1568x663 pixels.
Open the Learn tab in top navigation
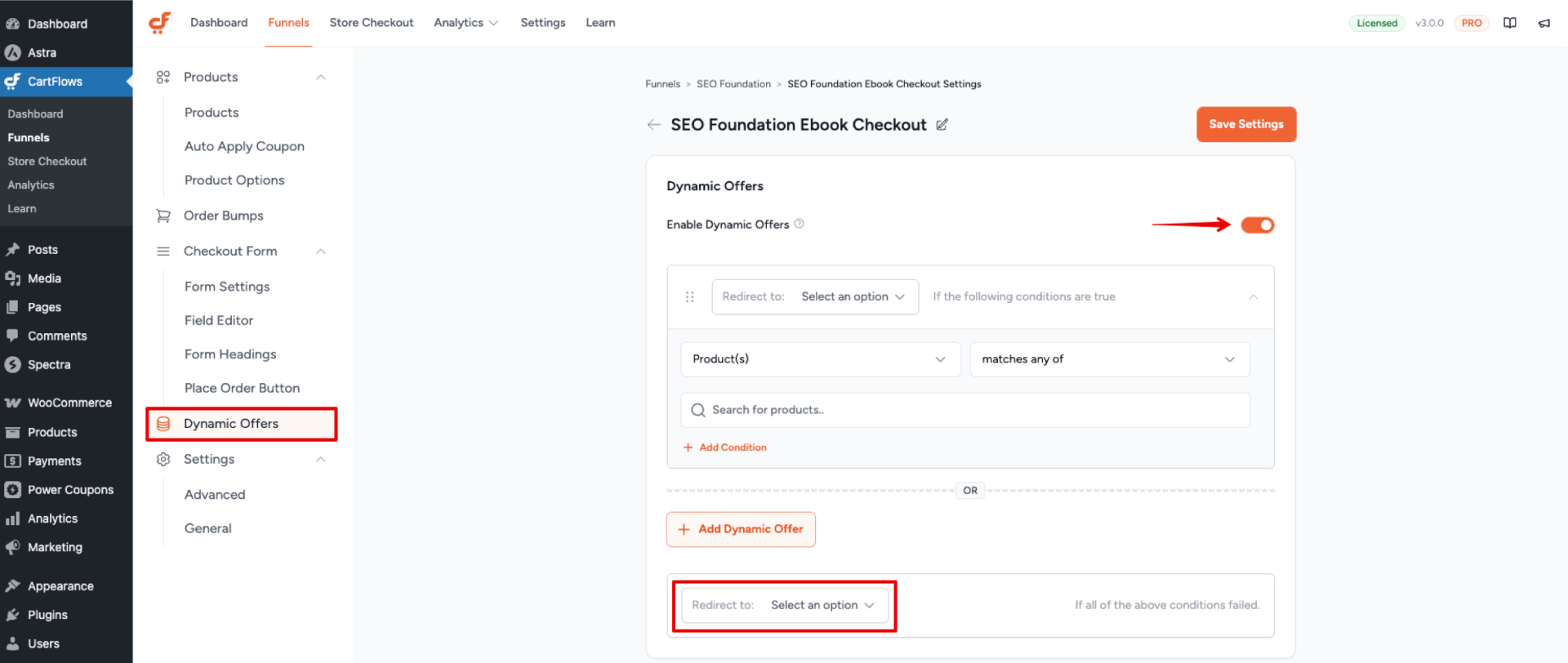[x=600, y=23]
